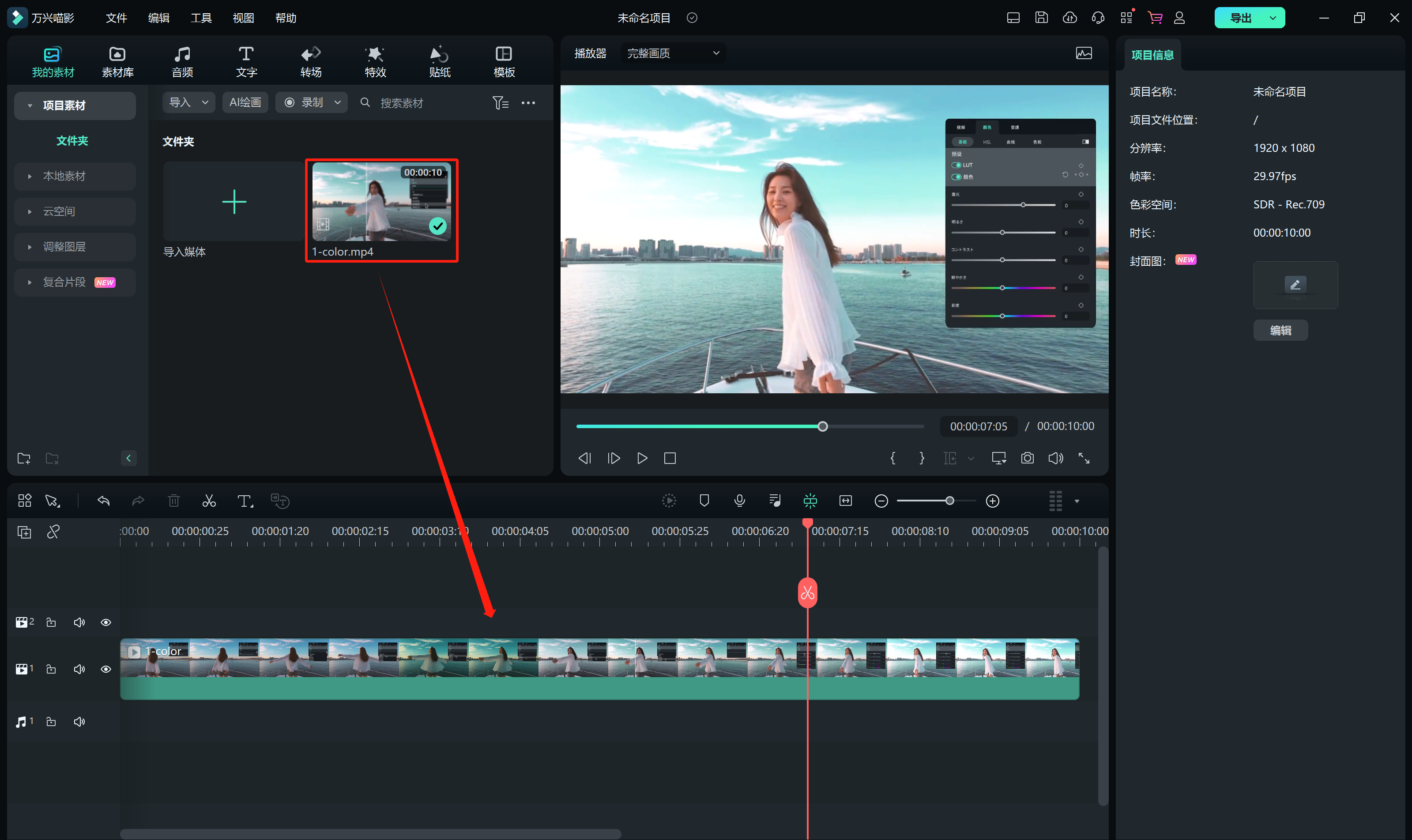
Task: Click the snapshot camera icon in player
Action: click(x=1027, y=458)
